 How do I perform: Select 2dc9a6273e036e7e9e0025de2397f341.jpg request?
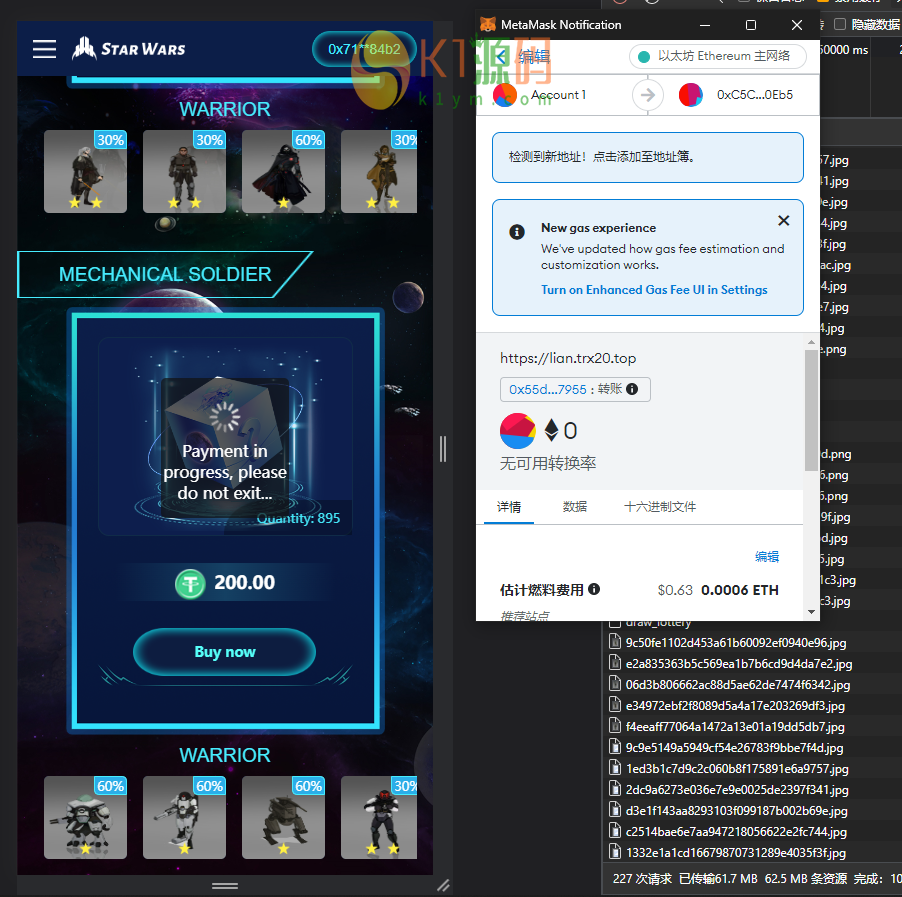click(x=737, y=789)
